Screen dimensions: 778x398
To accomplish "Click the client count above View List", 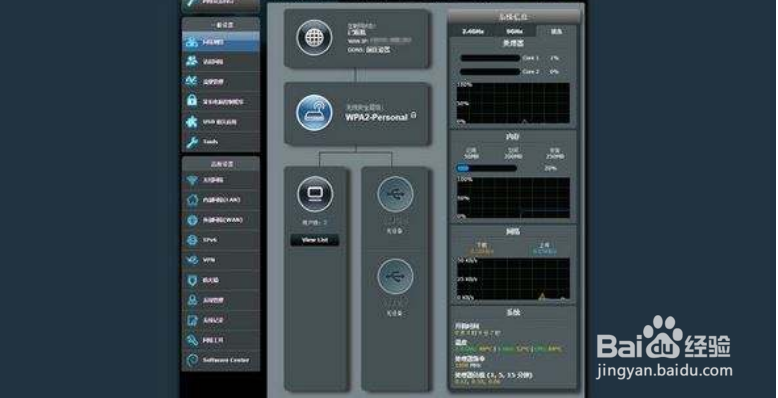I will click(315, 223).
